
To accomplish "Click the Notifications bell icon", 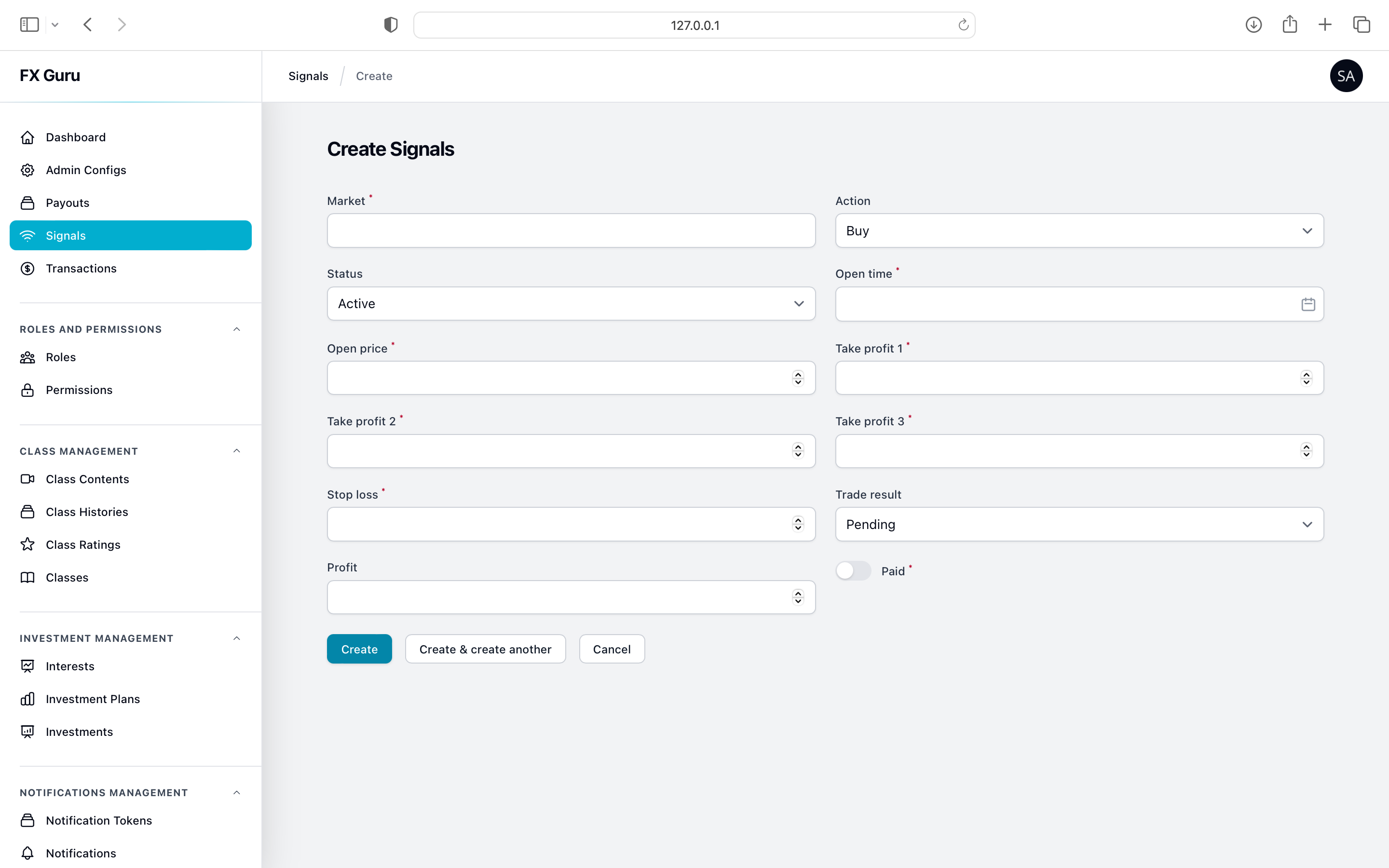I will [27, 853].
